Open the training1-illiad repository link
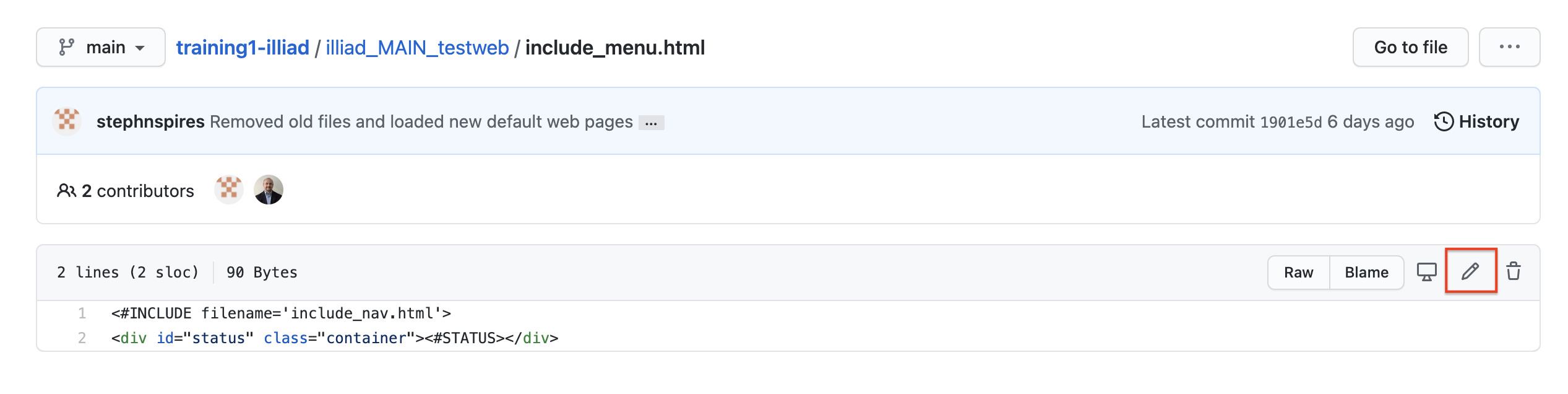 click(243, 48)
